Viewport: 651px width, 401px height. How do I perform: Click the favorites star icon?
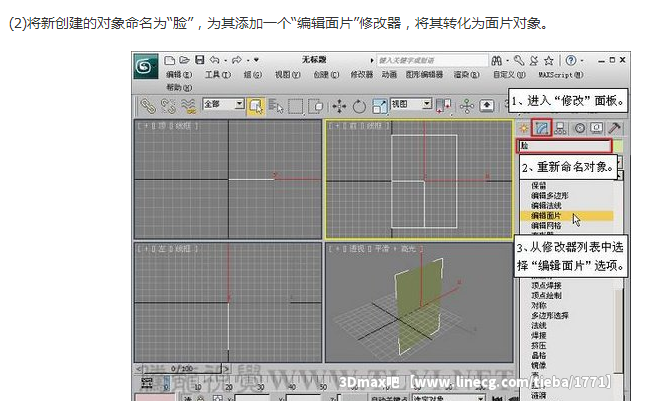[x=549, y=61]
